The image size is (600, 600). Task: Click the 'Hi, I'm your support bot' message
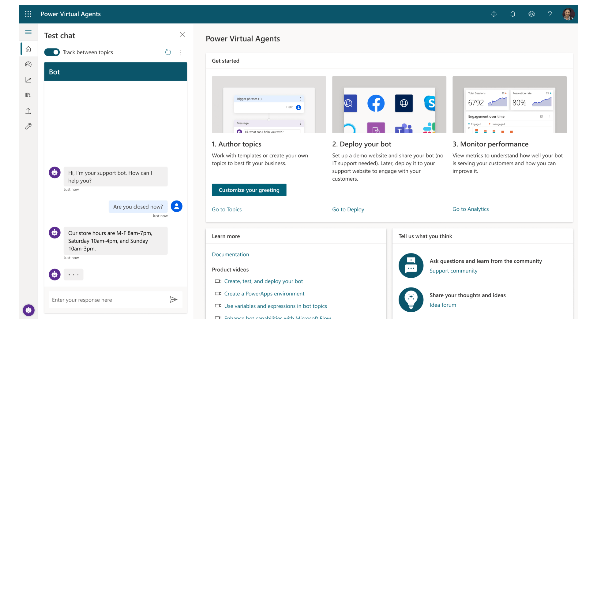pyautogui.click(x=116, y=176)
